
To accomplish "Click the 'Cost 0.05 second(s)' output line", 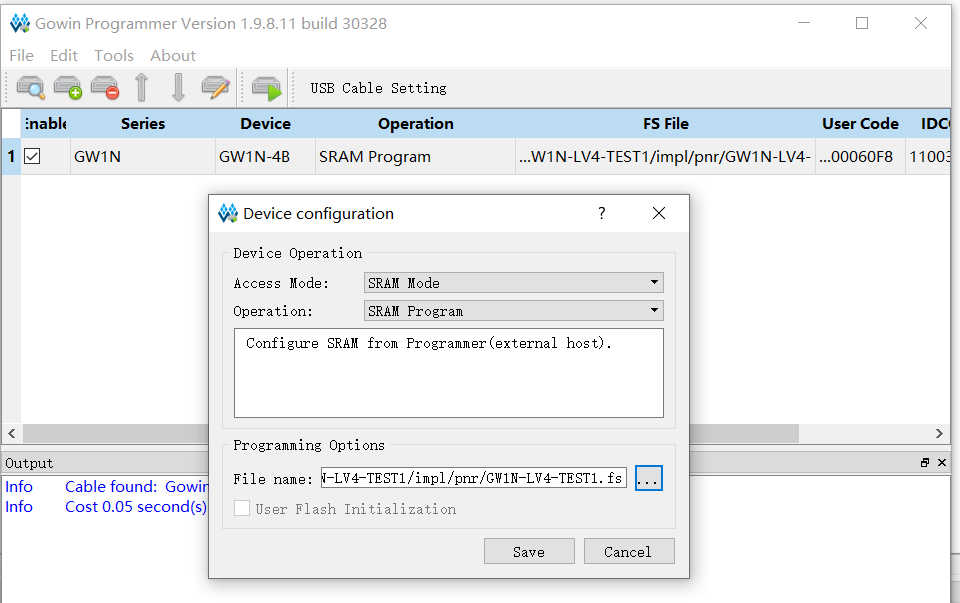I will (136, 507).
